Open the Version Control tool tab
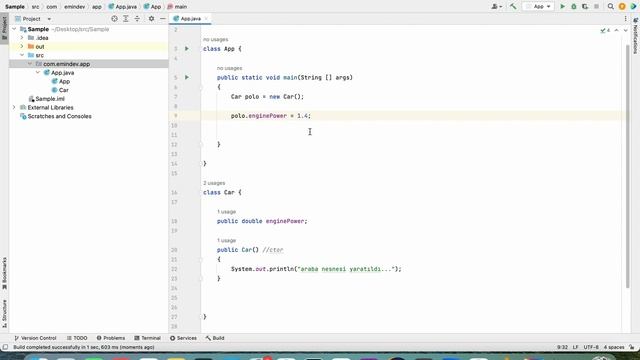The height and width of the screenshot is (360, 640). click(x=35, y=338)
